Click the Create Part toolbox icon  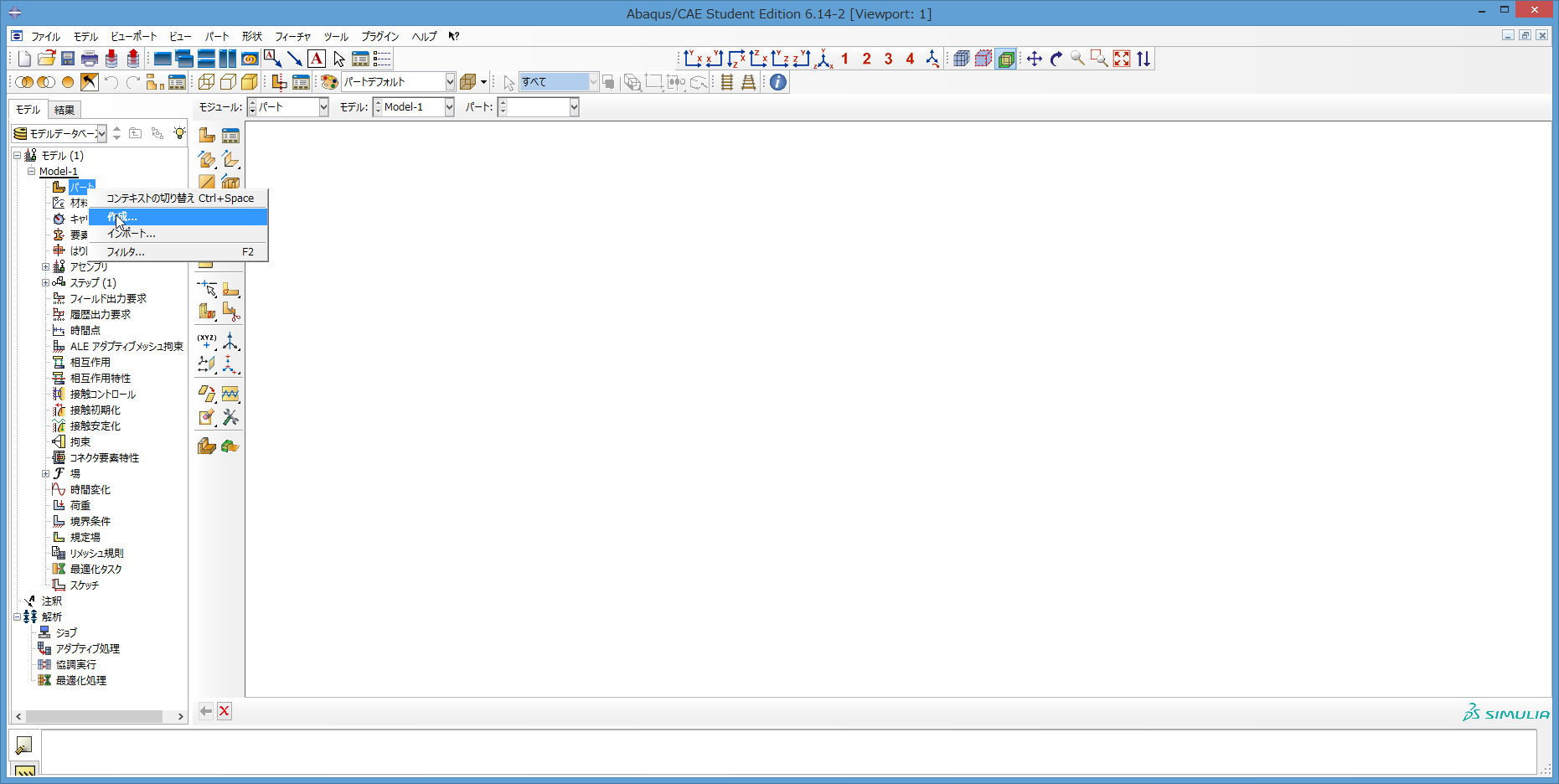tap(207, 135)
